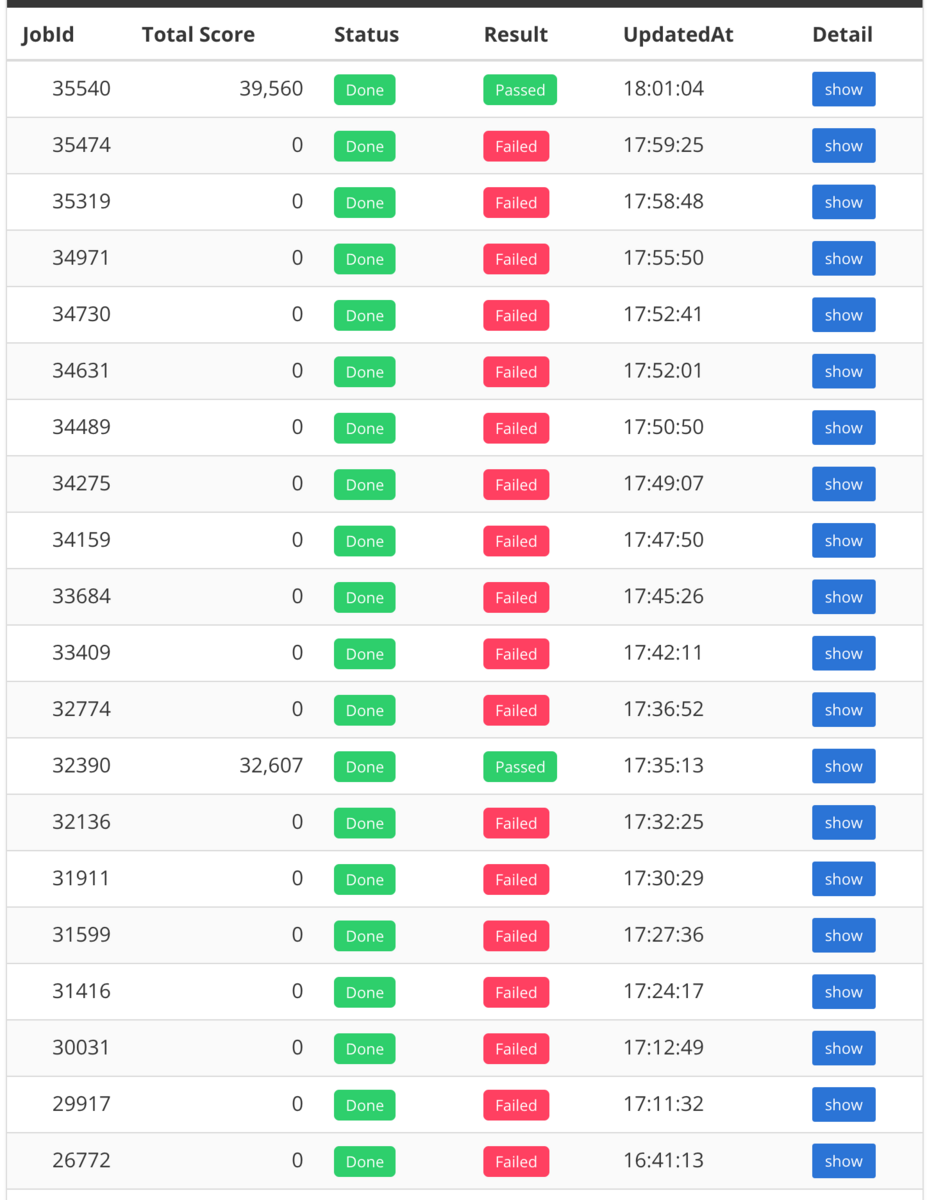This screenshot has width=927, height=1200.
Task: Click the Done badge in row 34730
Action: click(x=365, y=316)
